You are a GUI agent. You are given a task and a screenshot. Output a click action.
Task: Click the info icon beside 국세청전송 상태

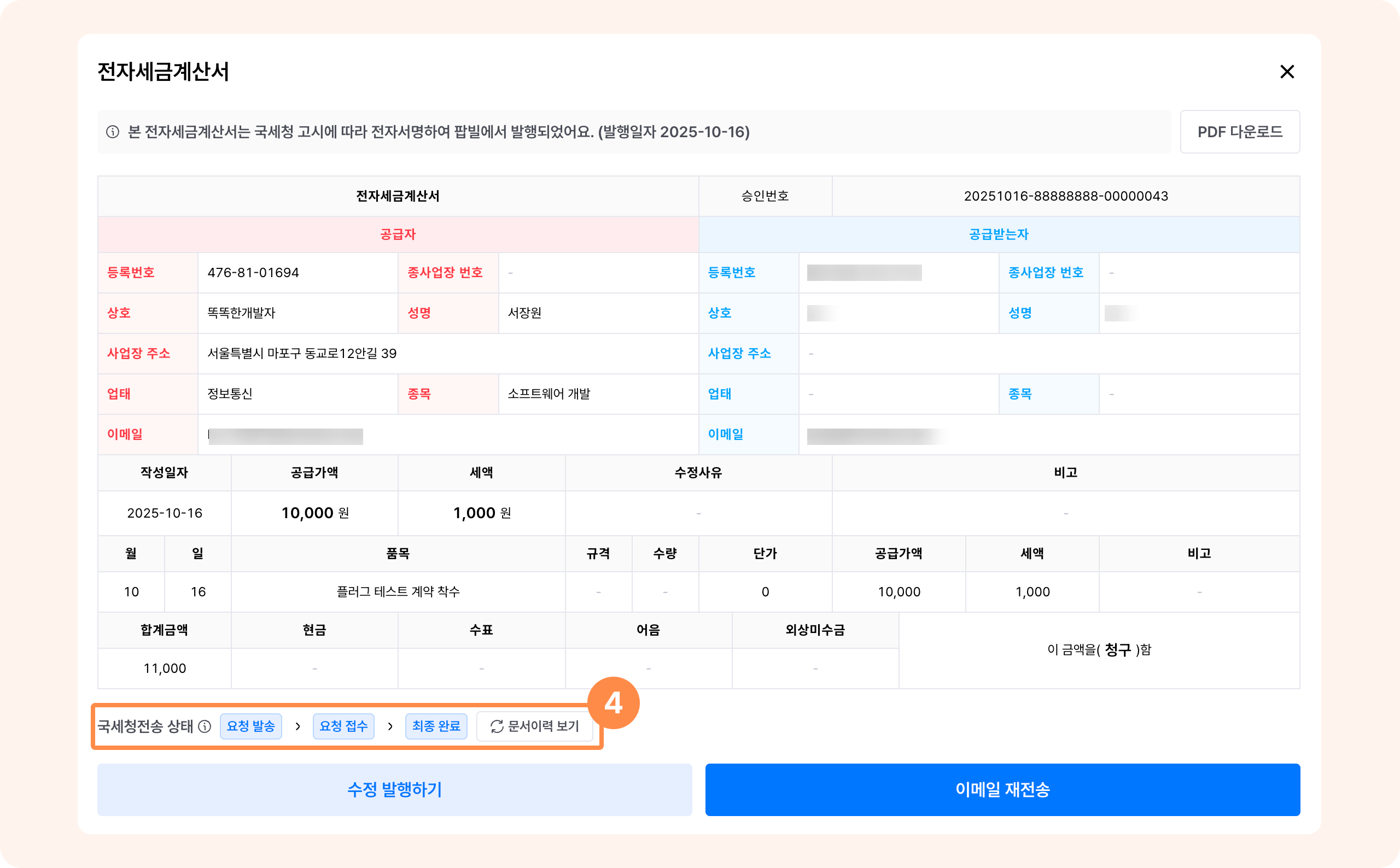205,726
